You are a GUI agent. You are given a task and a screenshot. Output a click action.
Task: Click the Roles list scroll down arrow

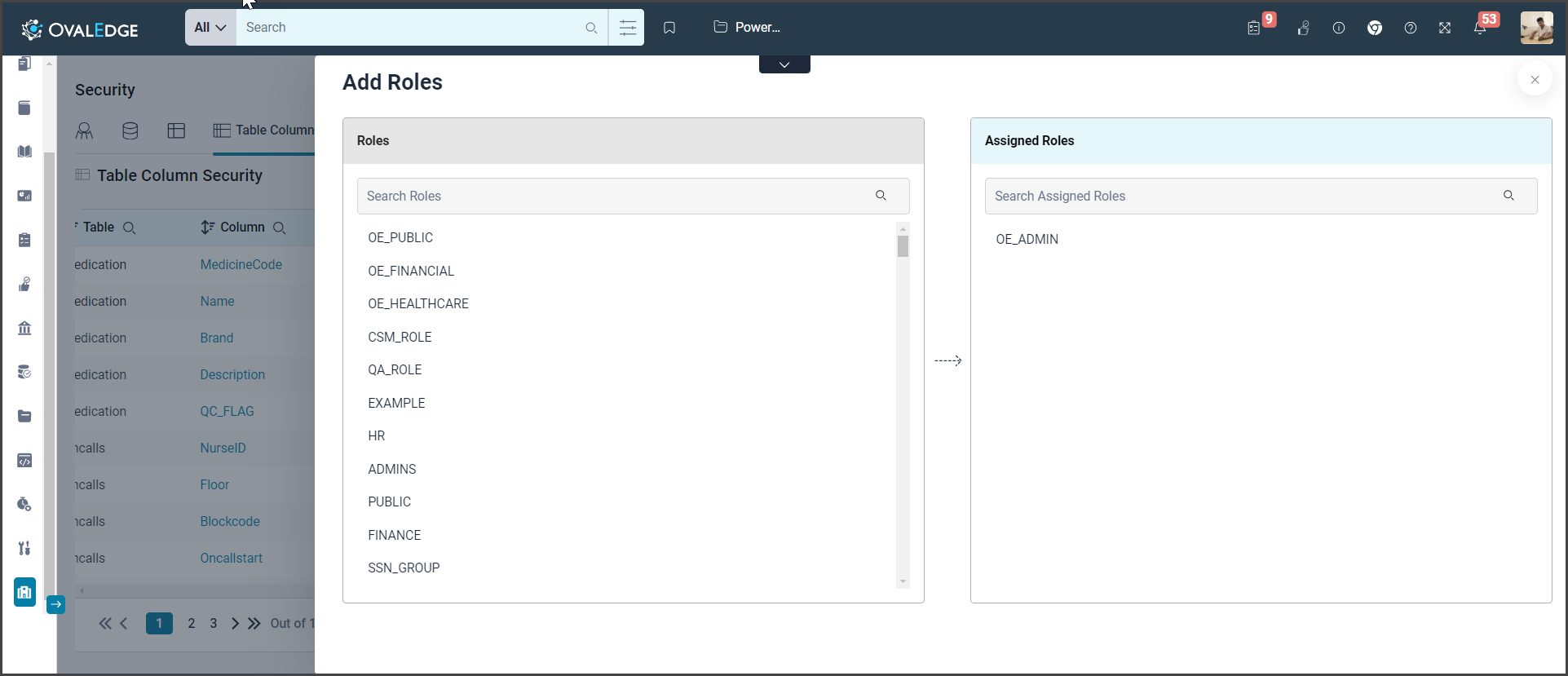click(903, 581)
